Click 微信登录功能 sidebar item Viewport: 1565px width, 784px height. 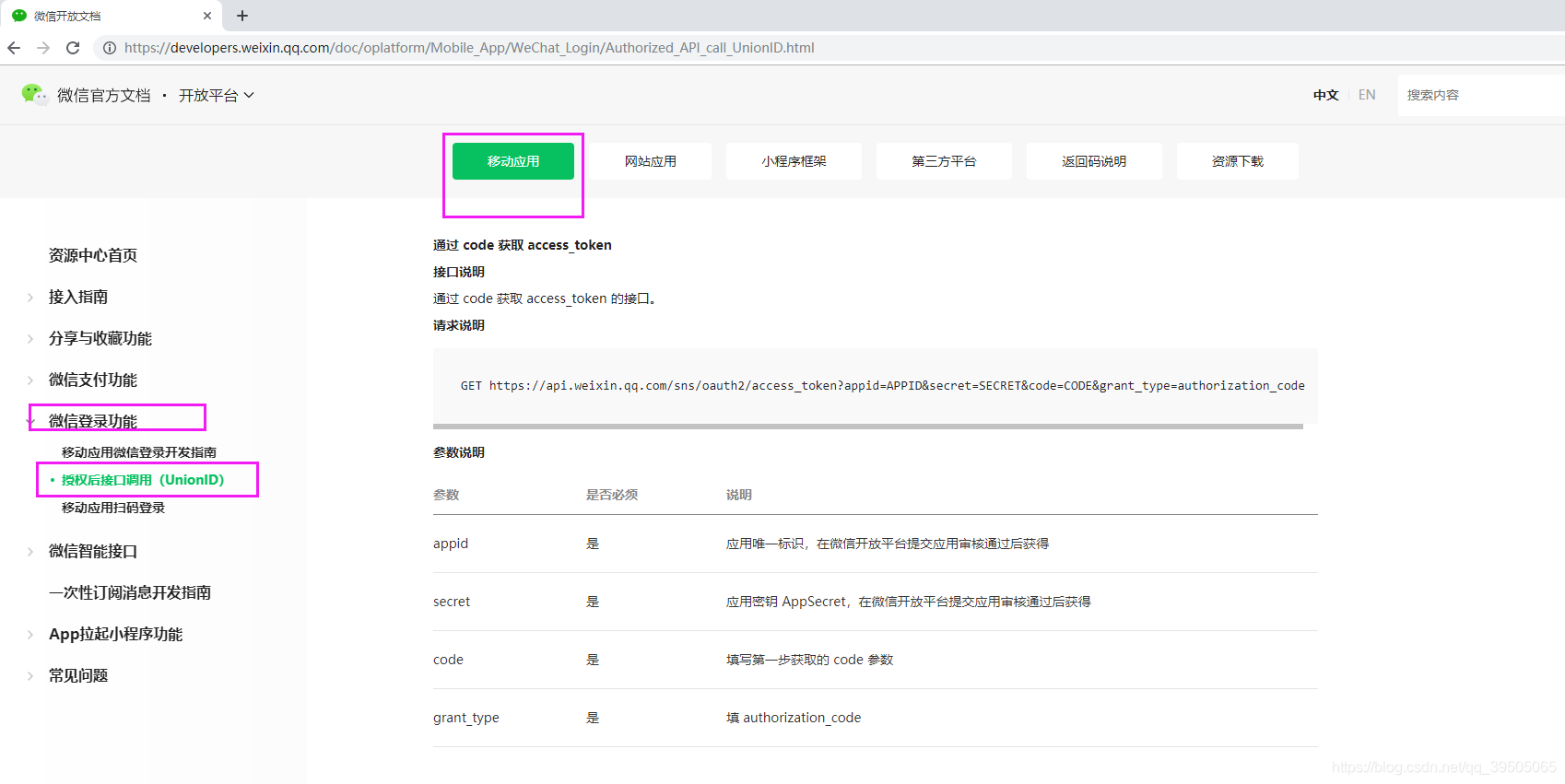tap(93, 421)
